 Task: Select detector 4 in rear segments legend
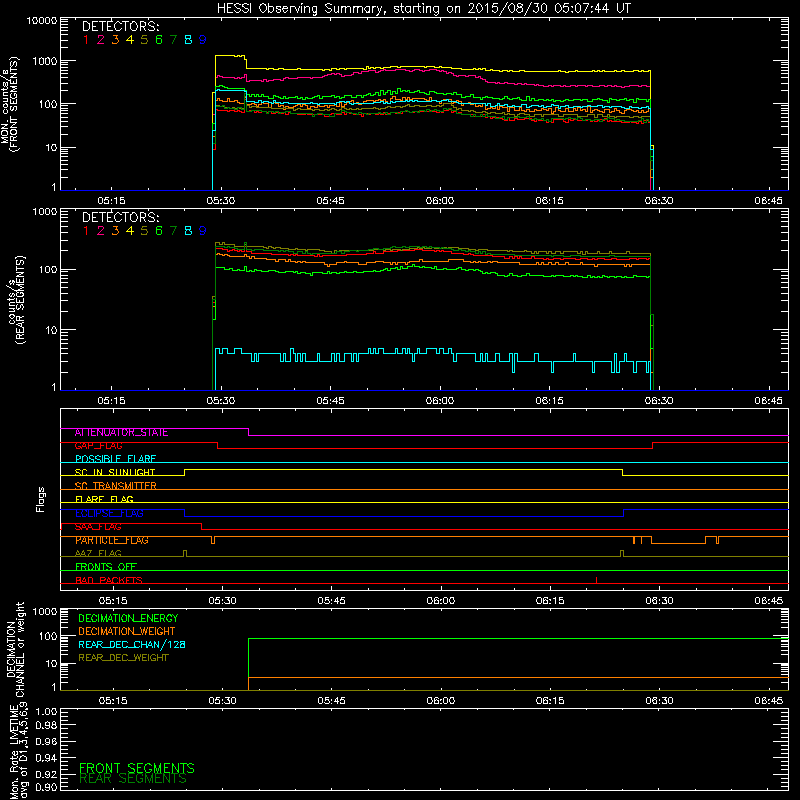coord(130,231)
